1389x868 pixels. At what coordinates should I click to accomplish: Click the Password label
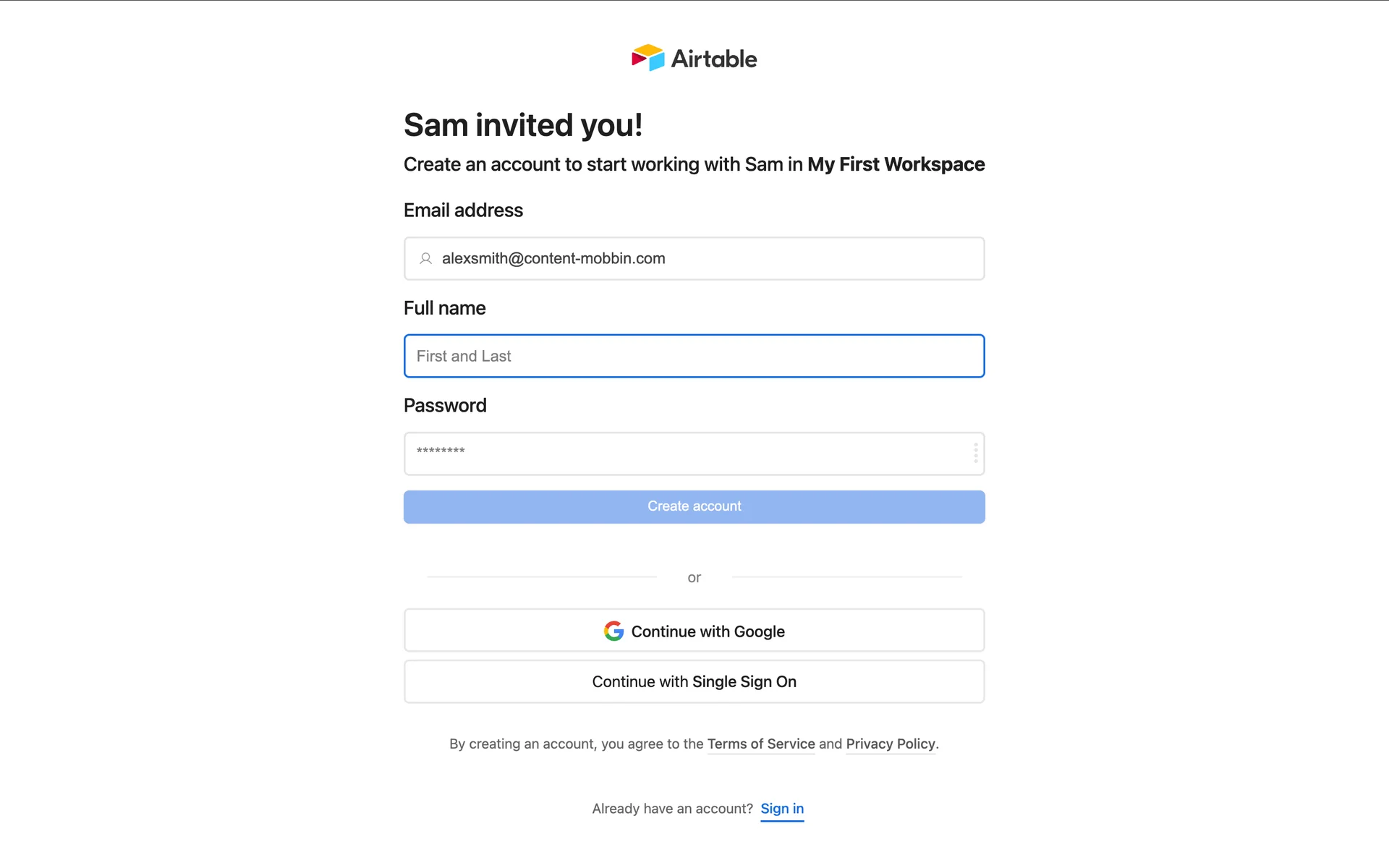click(445, 406)
